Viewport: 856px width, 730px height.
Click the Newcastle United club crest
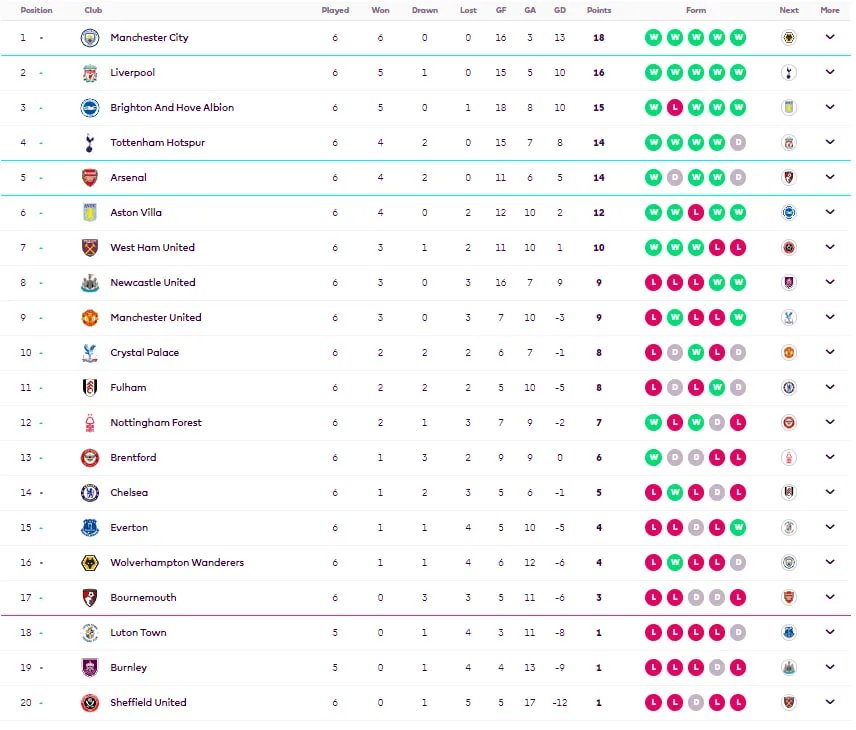coord(90,283)
